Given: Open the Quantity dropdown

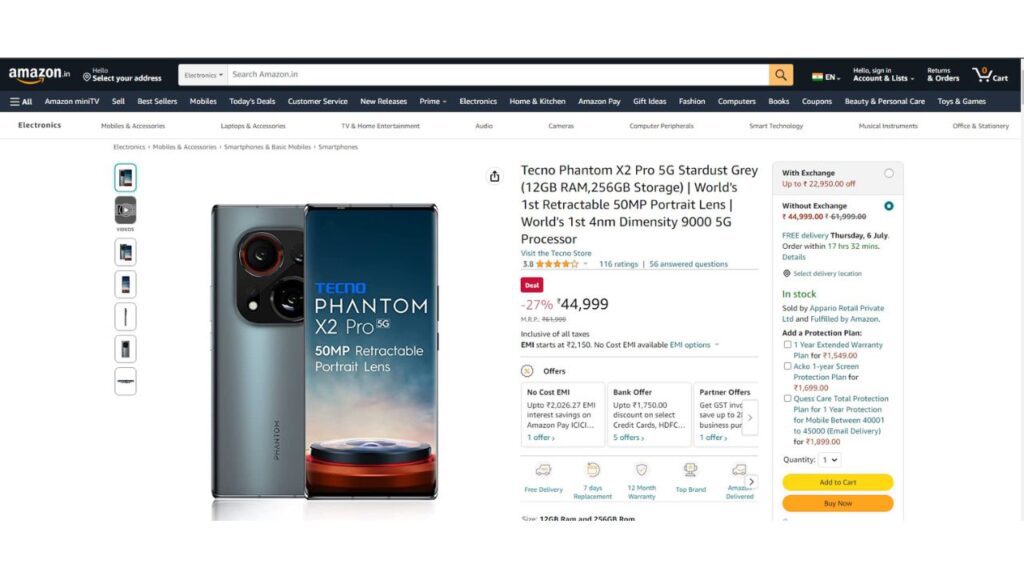Looking at the screenshot, I should (x=829, y=460).
